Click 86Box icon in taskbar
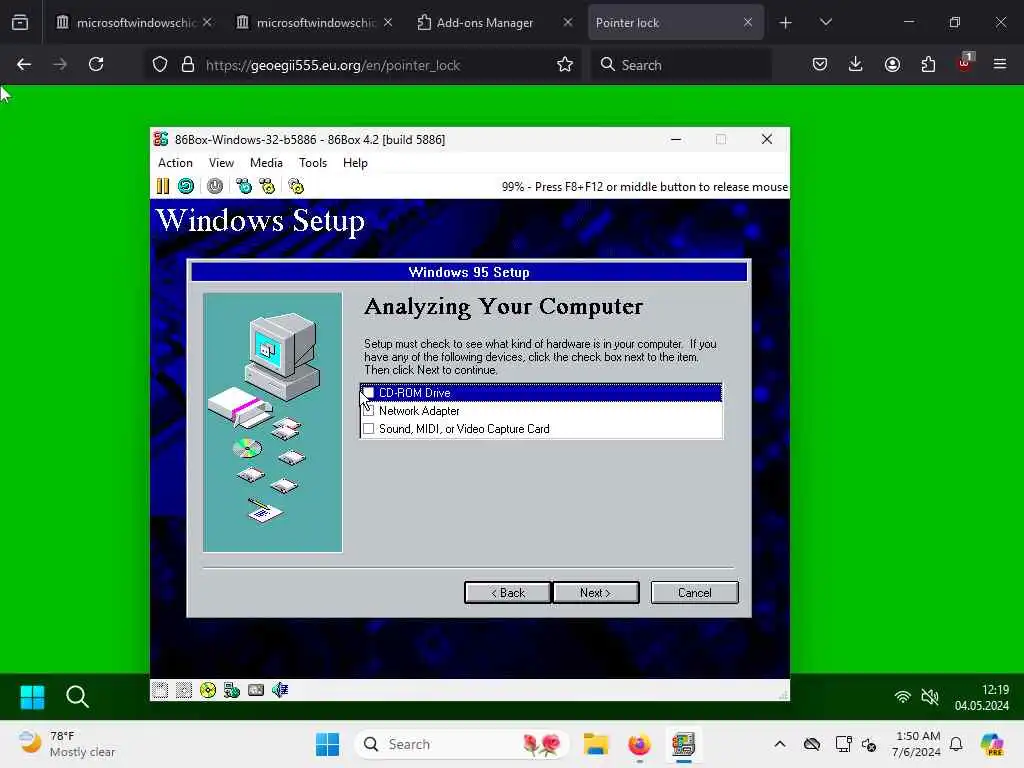This screenshot has height=768, width=1024. click(683, 744)
